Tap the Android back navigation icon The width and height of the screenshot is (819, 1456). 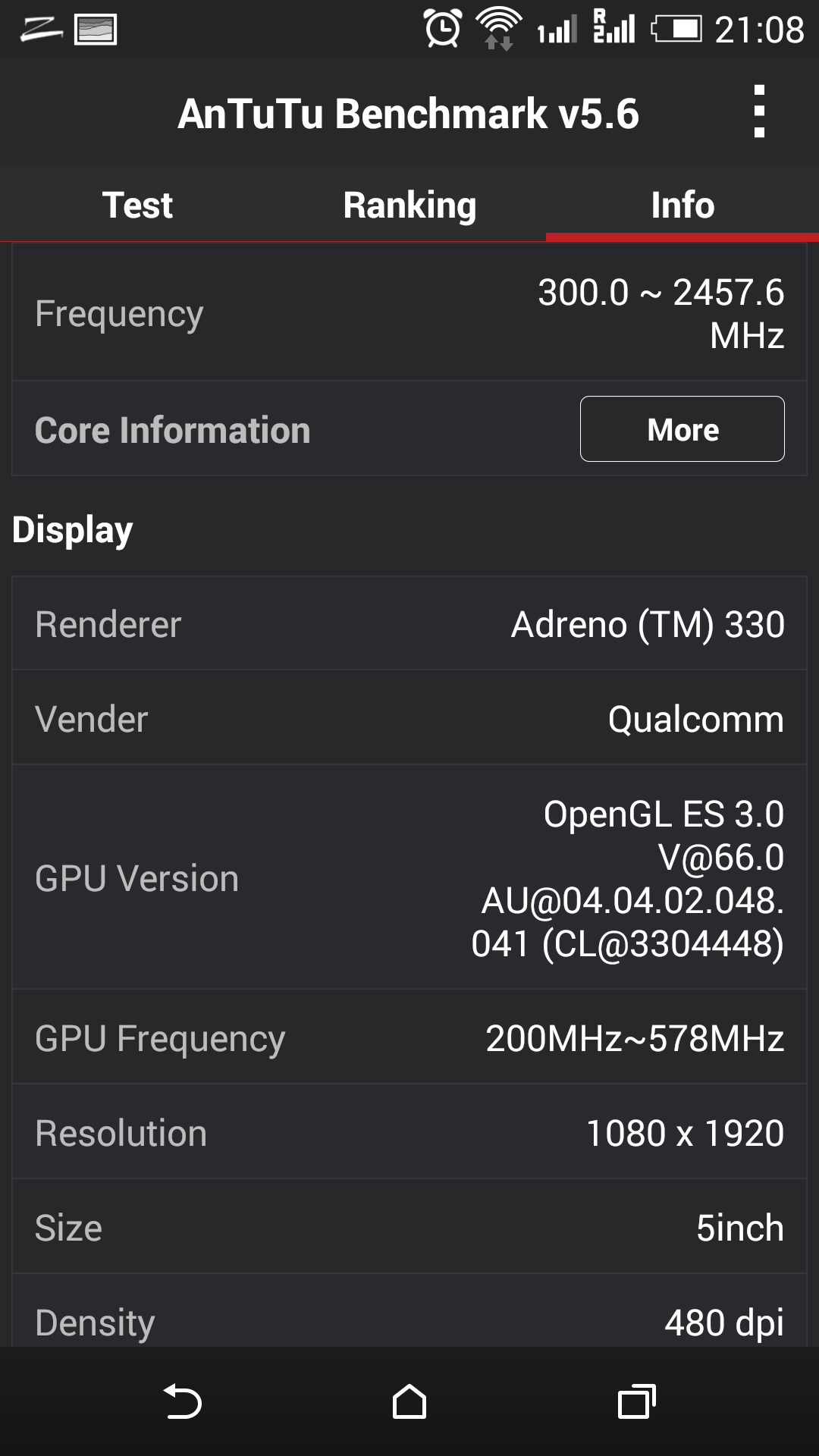tap(183, 1401)
